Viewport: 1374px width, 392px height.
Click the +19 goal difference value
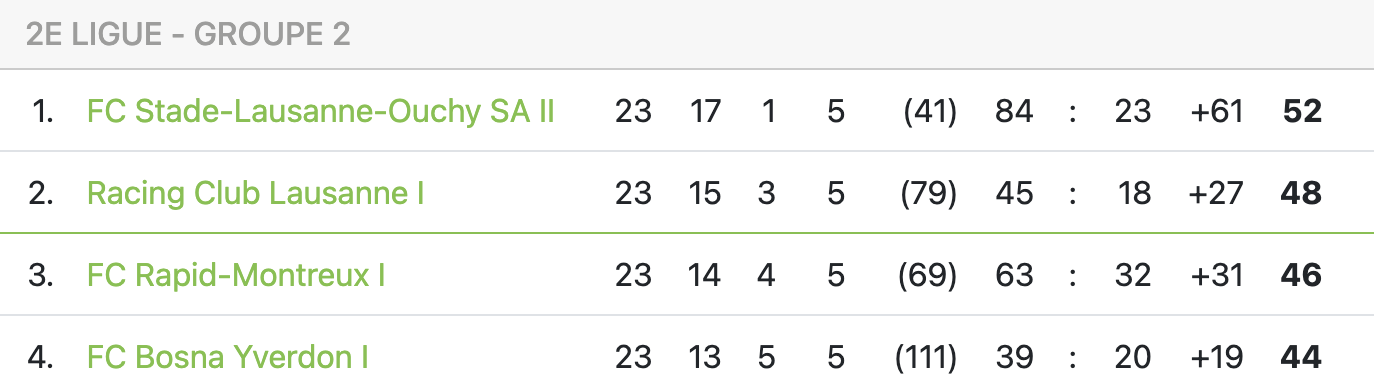point(1216,357)
